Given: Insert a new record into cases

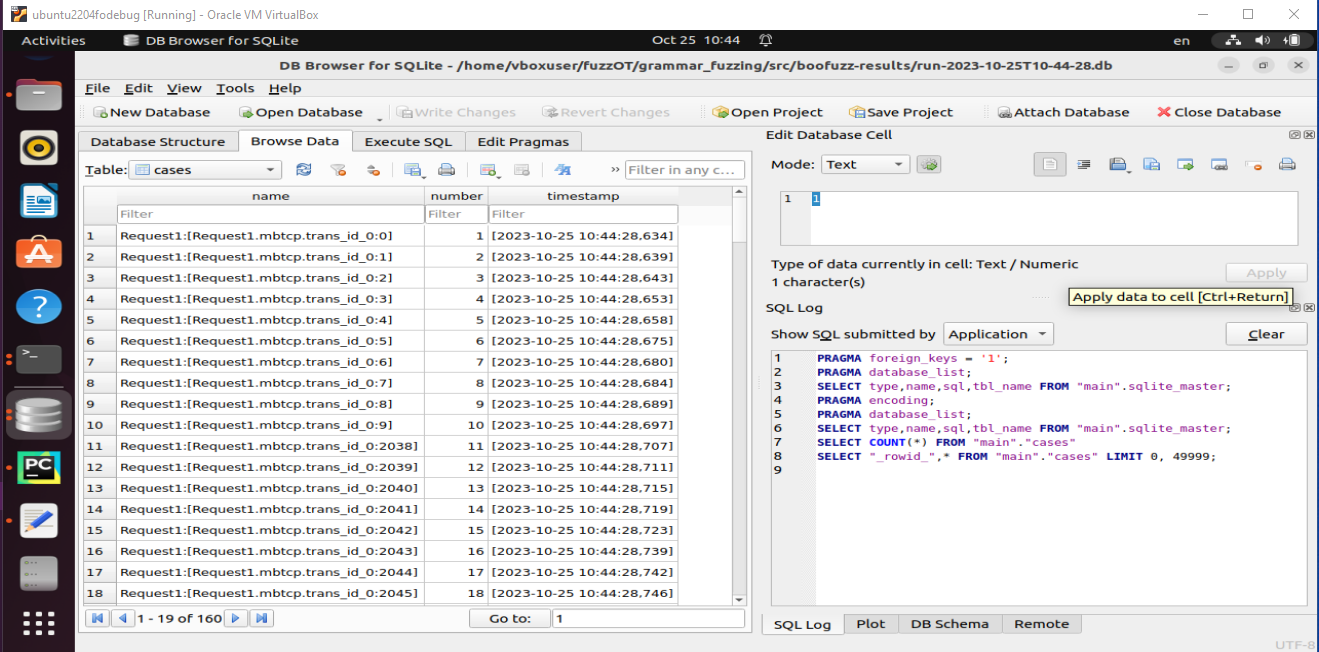Looking at the screenshot, I should (x=487, y=169).
